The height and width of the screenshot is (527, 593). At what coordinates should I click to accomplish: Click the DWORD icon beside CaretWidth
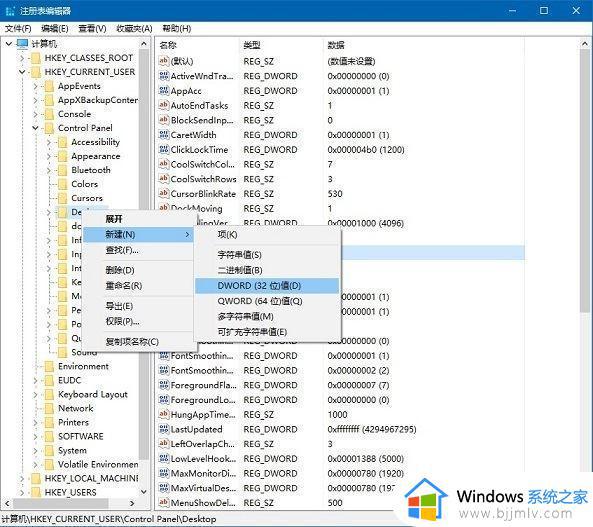pos(164,135)
